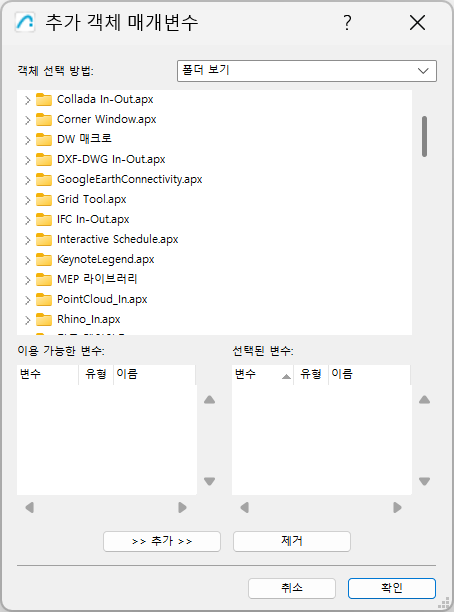Viewport: 454px width, 612px height.
Task: Expand the MEP 라이브러리 folder
Action: coord(27,280)
